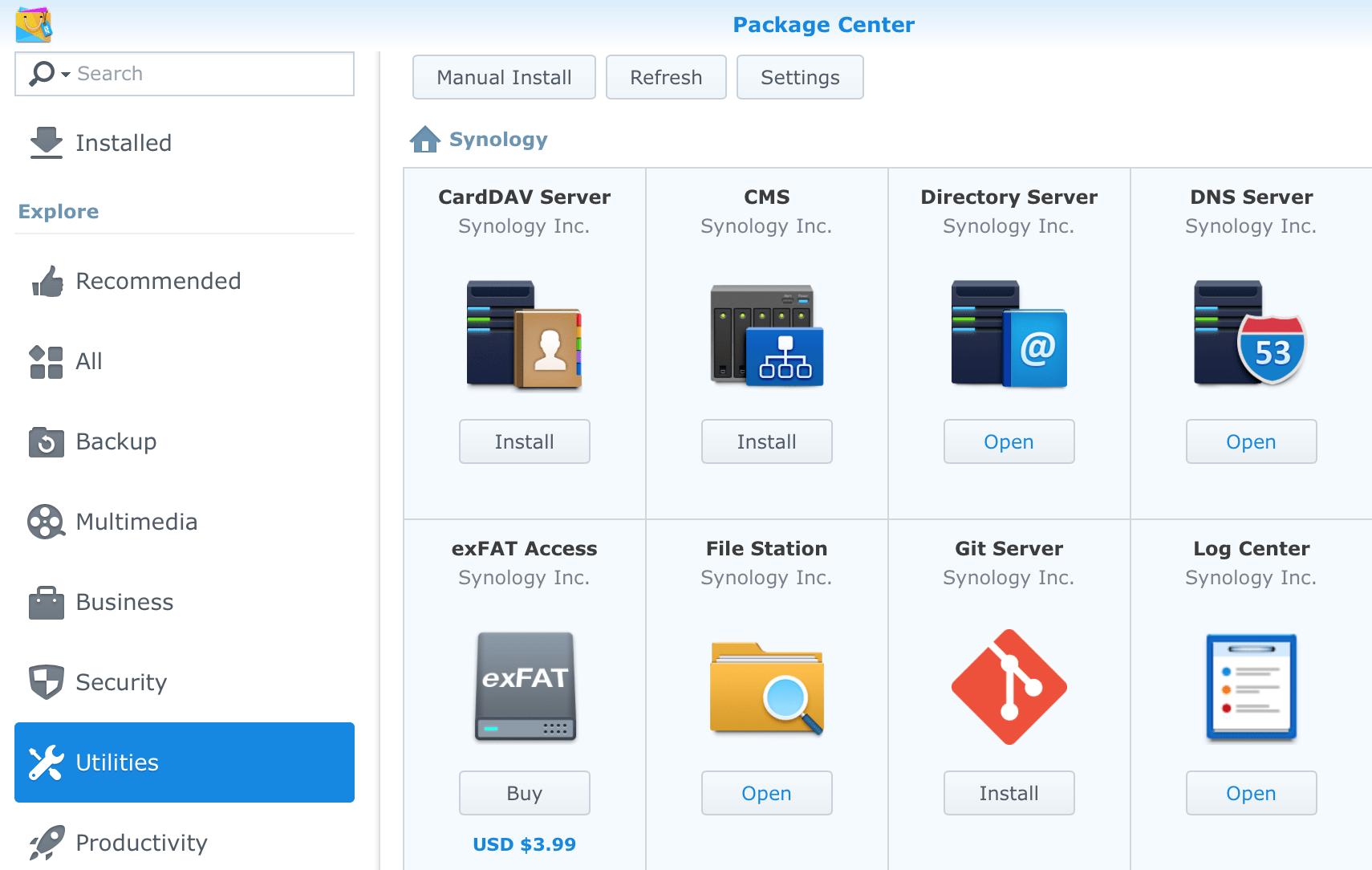Image resolution: width=1372 pixels, height=870 pixels.
Task: Click the Utilities wrench icon
Action: 47,762
